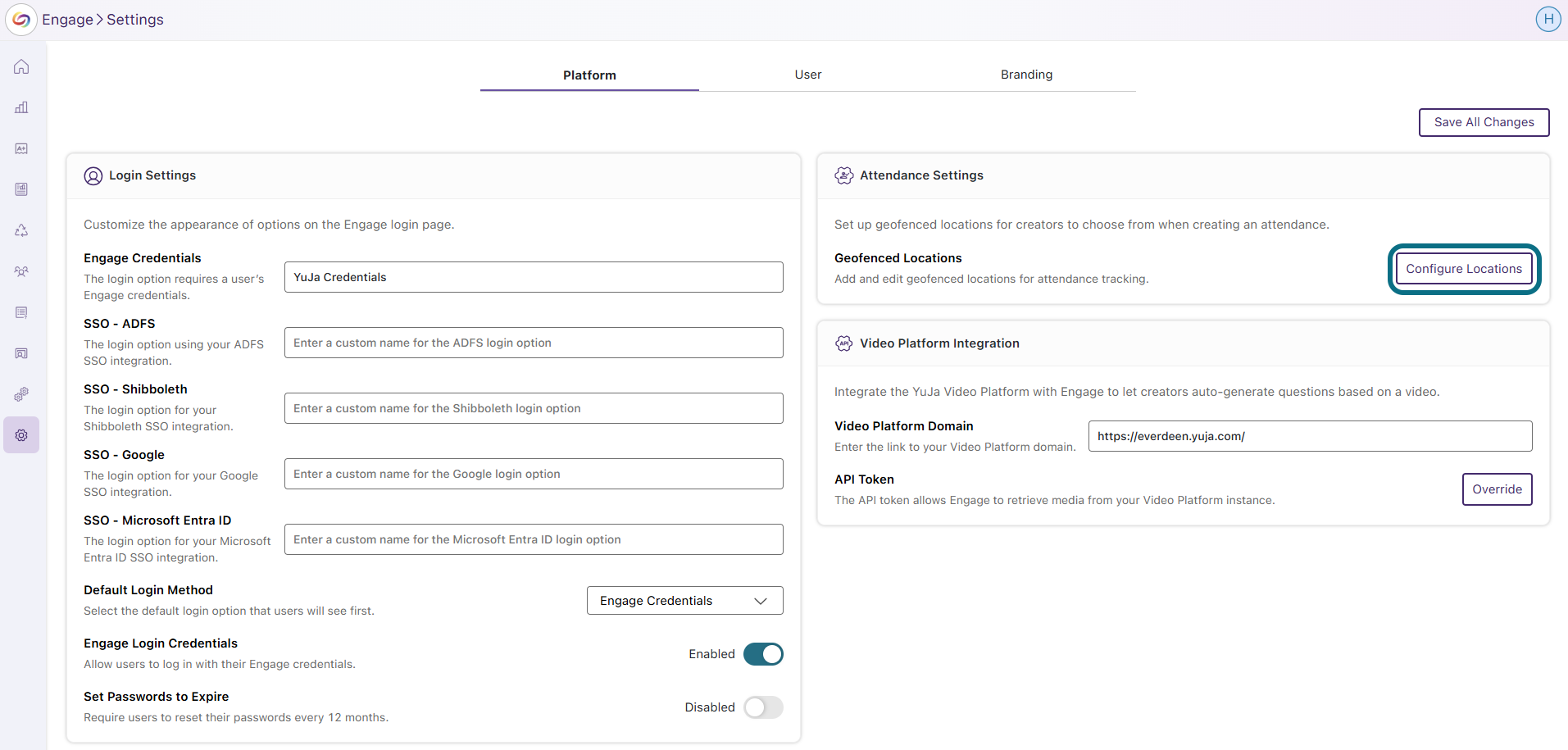Focus the Video Platform Domain field
The width and height of the screenshot is (1568, 750).
(1310, 436)
